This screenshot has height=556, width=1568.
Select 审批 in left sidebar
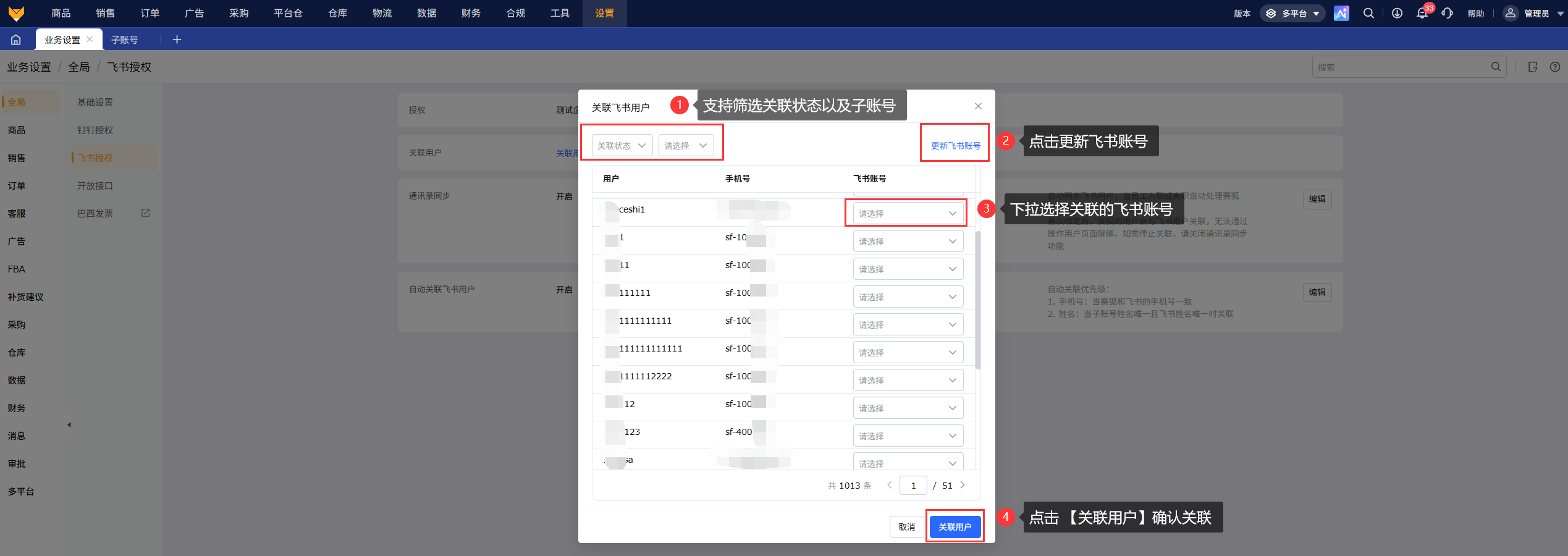17,463
